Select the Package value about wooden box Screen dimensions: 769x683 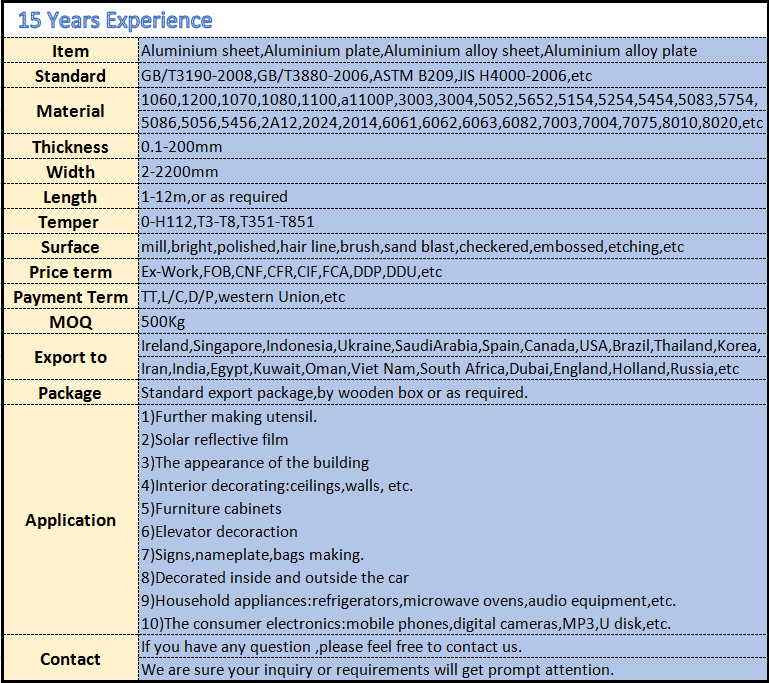pyautogui.click(x=334, y=393)
